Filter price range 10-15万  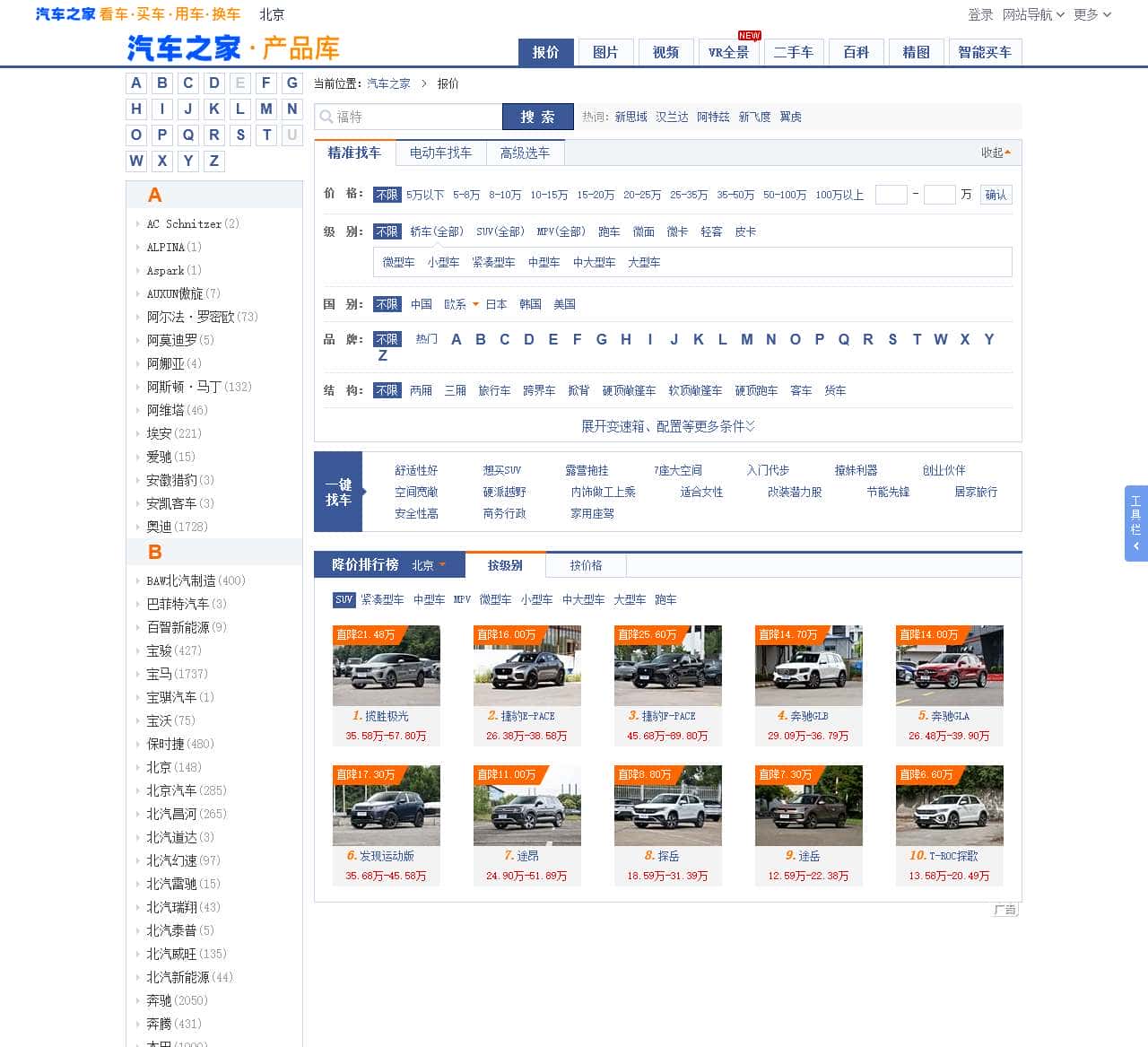click(549, 195)
